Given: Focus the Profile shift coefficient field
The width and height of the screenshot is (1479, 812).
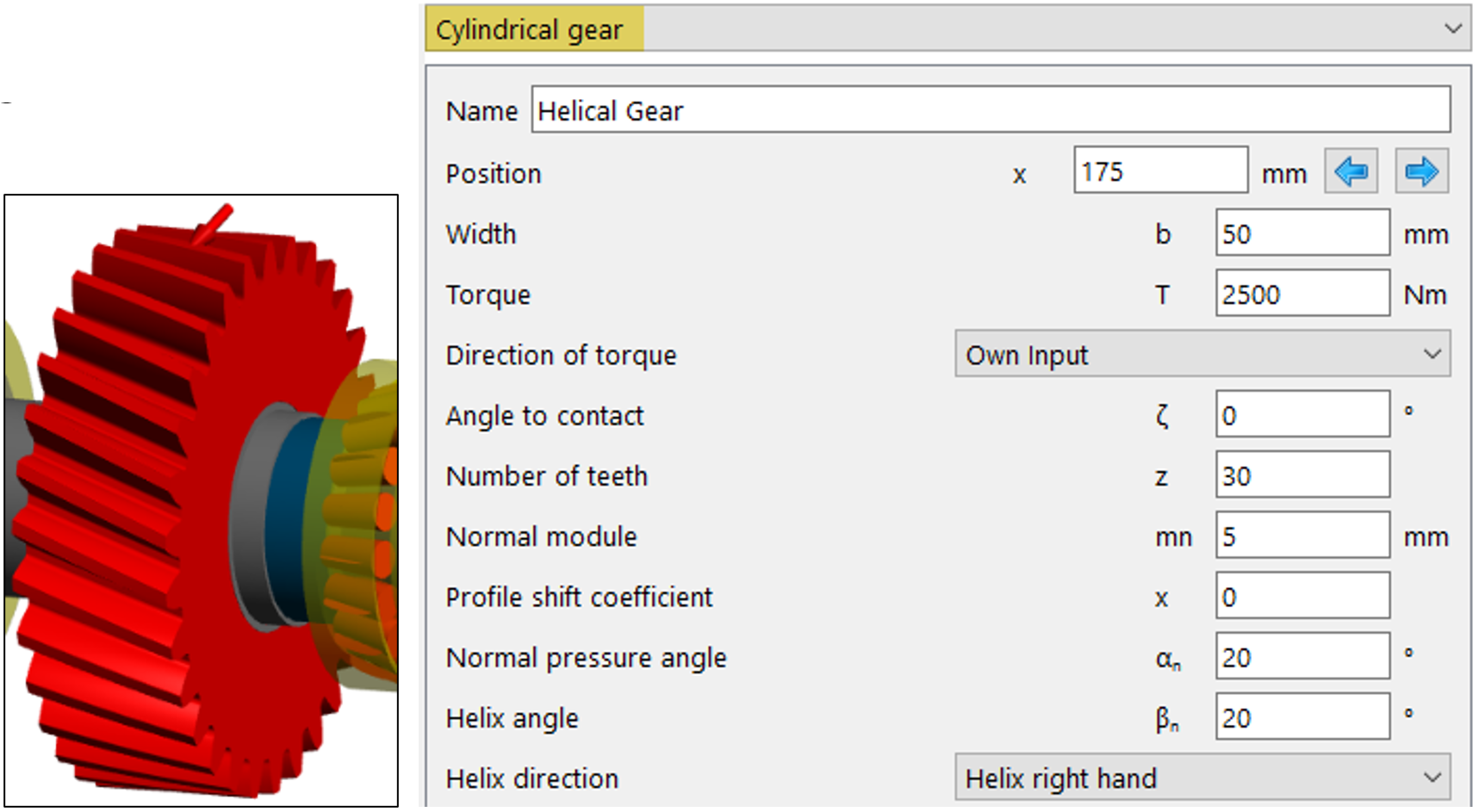Looking at the screenshot, I should pyautogui.click(x=1302, y=596).
